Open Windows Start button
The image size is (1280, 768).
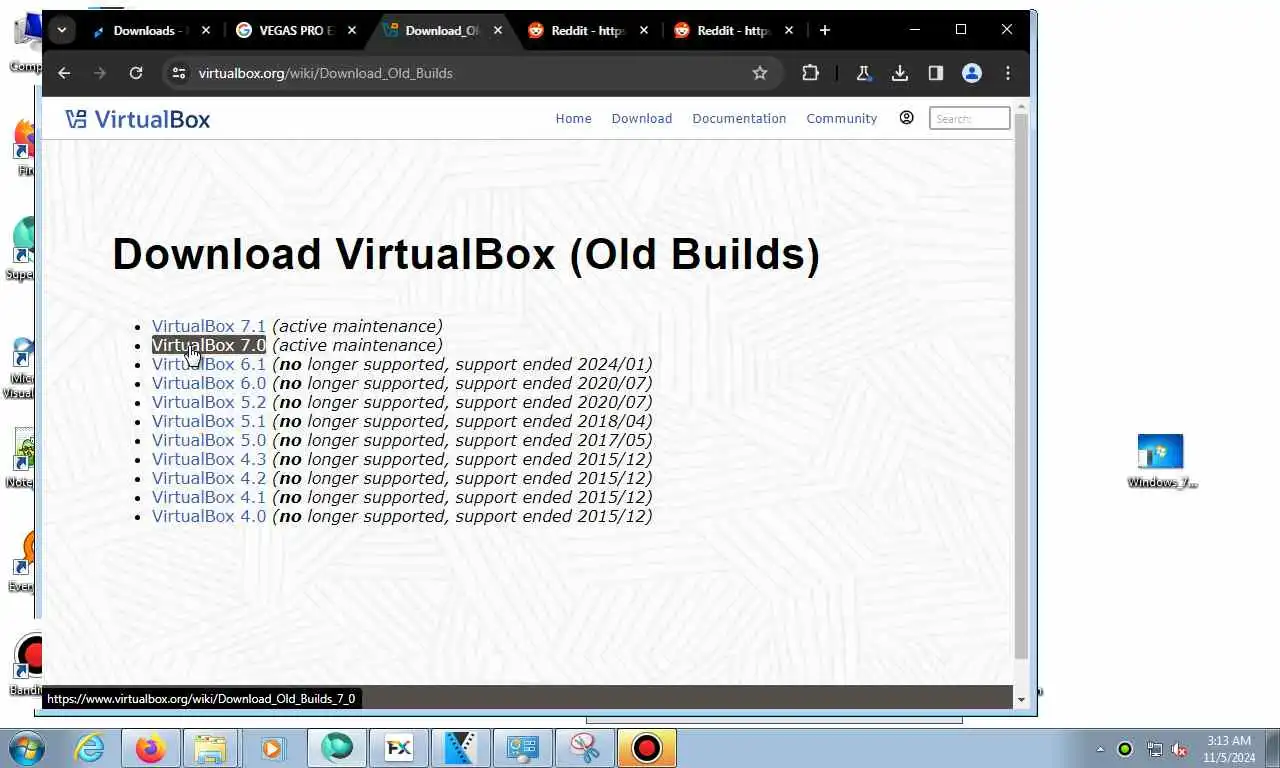27,747
